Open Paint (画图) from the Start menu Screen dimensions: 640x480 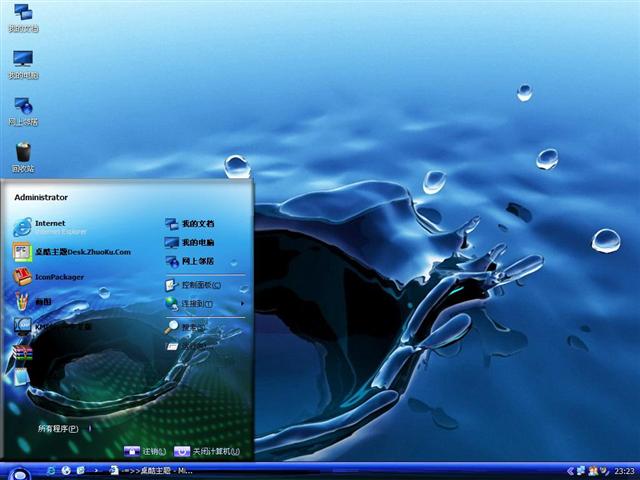(x=46, y=301)
